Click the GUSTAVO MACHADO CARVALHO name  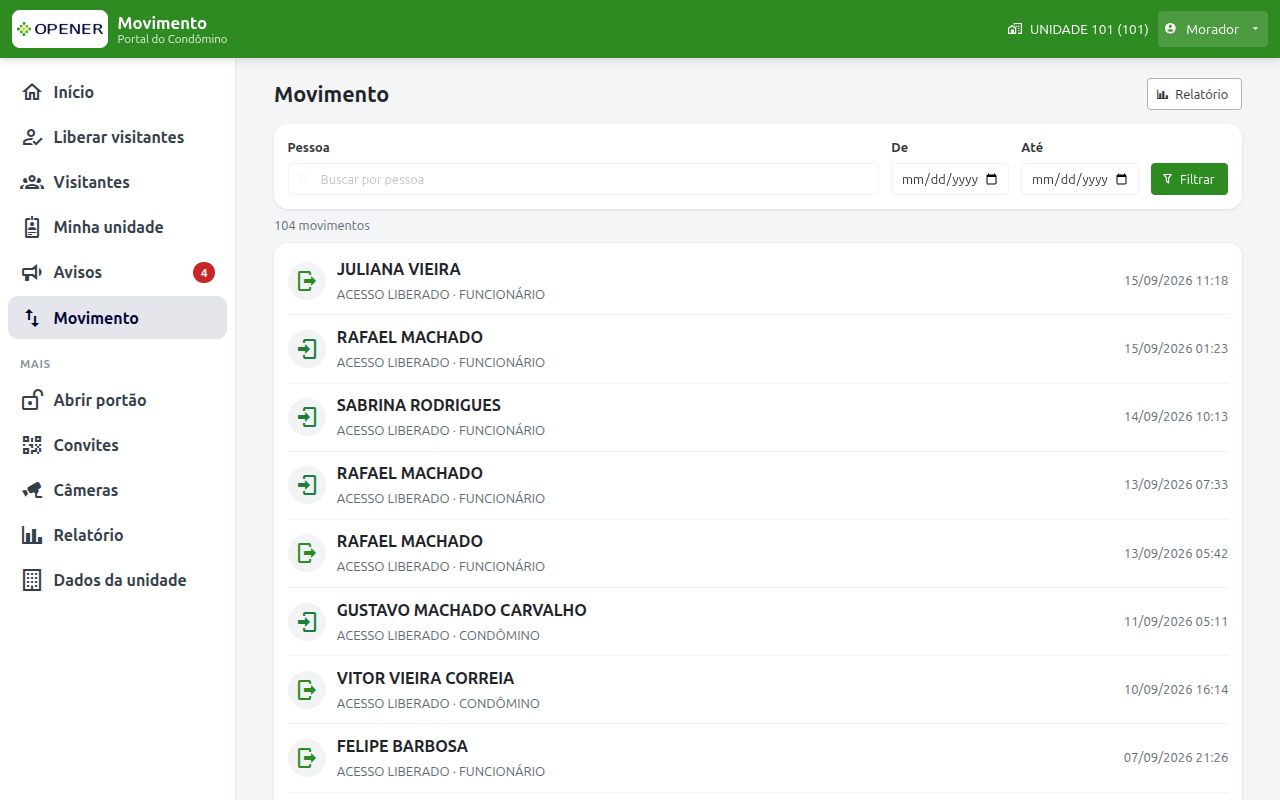point(462,610)
